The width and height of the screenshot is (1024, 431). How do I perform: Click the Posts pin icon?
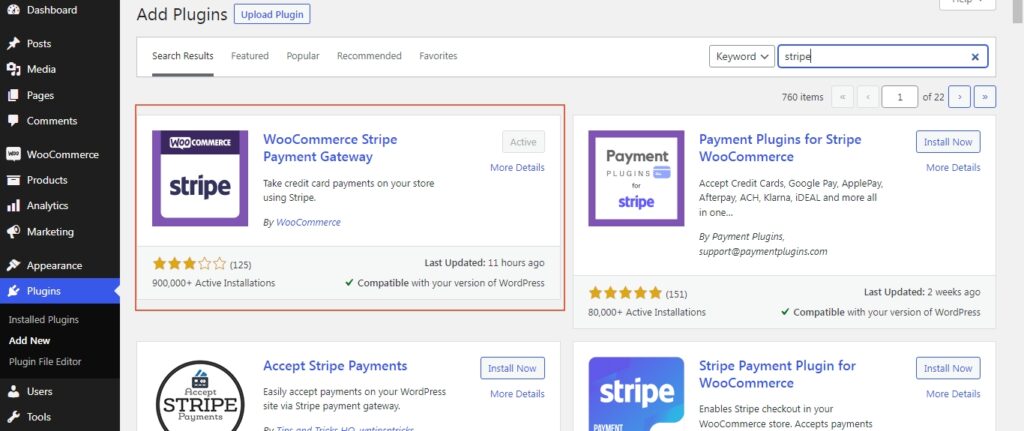click(x=13, y=44)
